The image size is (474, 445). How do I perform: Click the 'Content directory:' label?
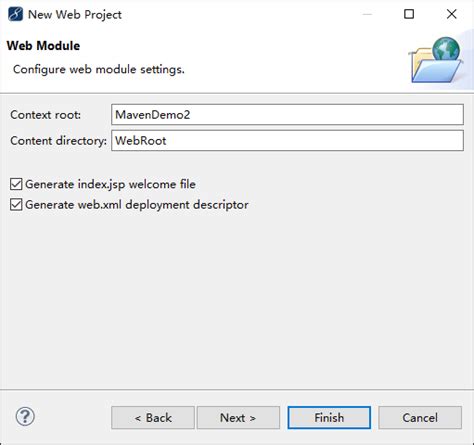coord(58,141)
